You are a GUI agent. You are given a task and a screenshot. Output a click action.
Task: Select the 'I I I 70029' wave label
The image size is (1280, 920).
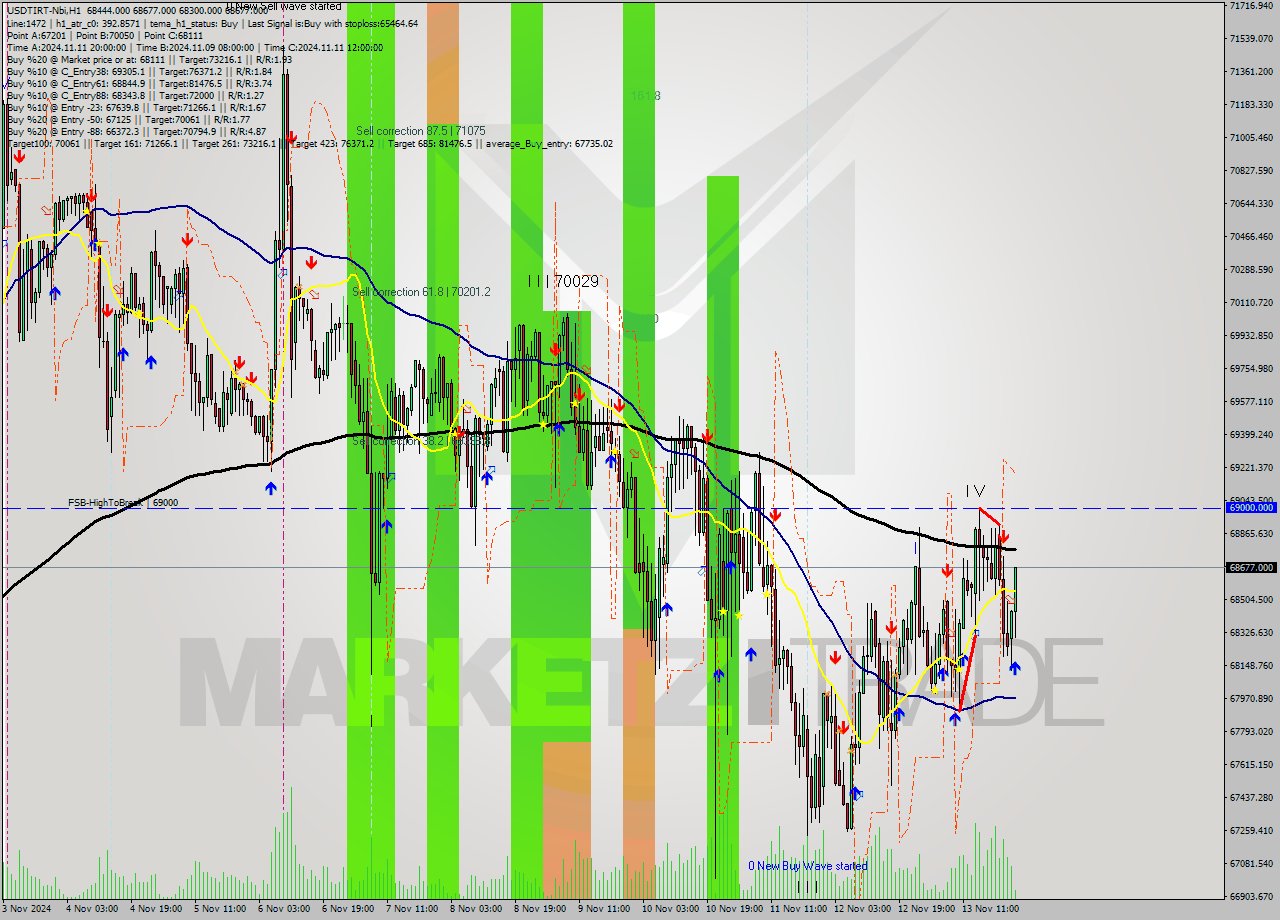tap(564, 282)
